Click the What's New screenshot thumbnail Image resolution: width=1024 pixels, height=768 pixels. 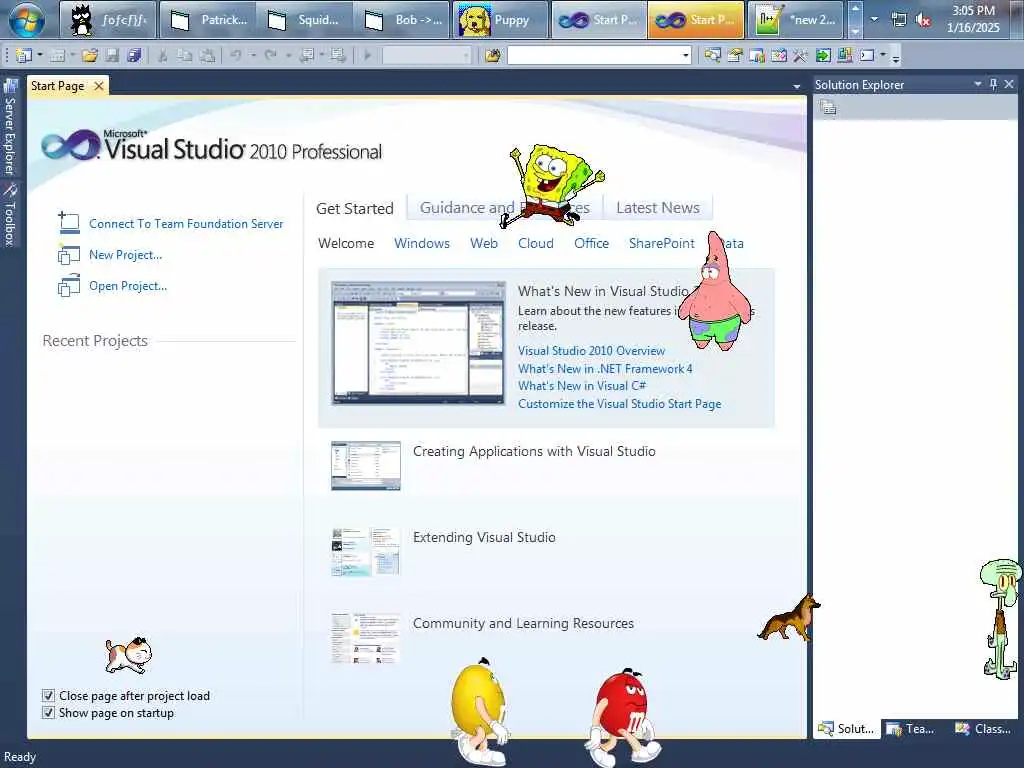coord(418,343)
